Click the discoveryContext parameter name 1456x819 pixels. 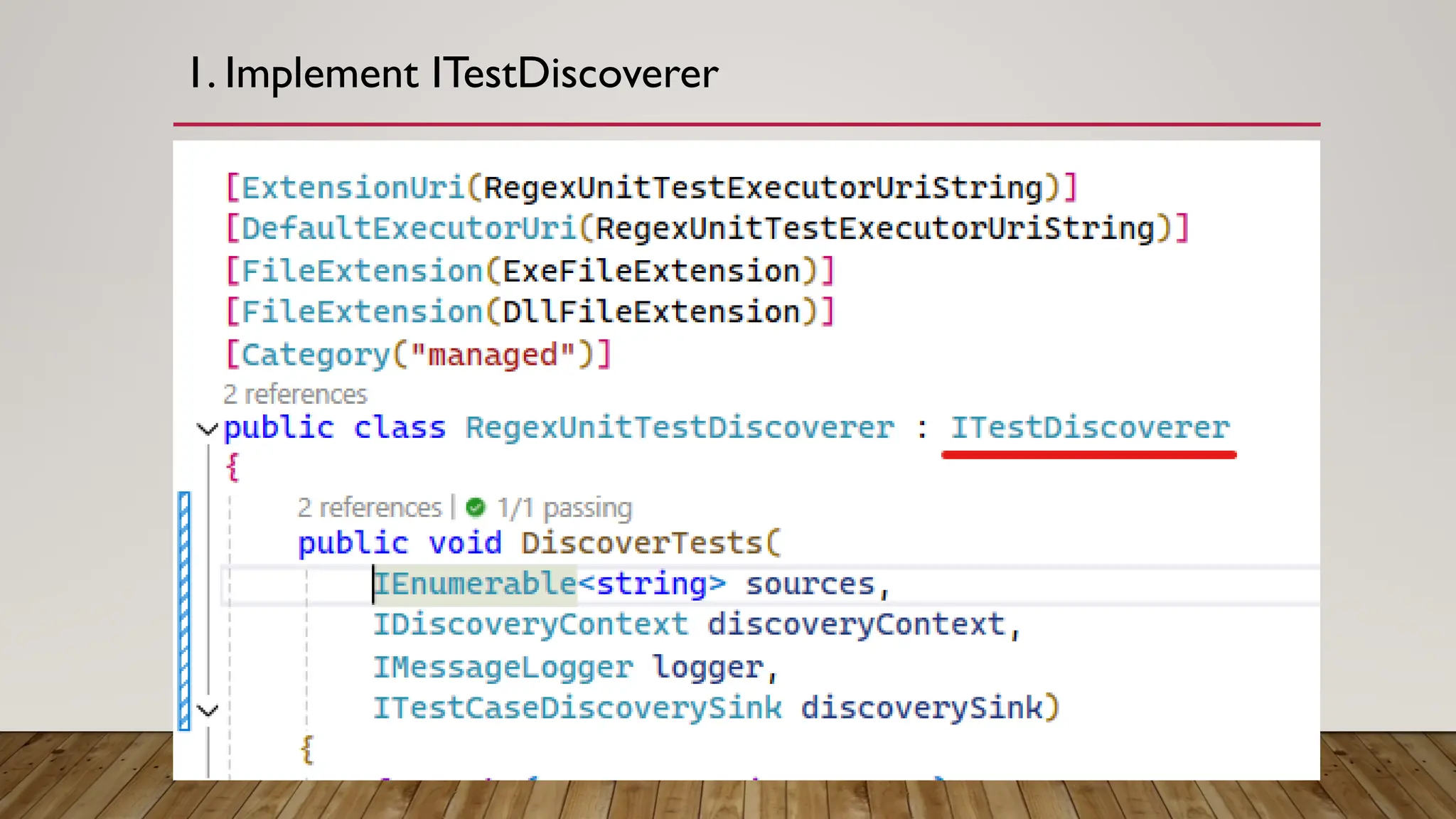coord(857,625)
